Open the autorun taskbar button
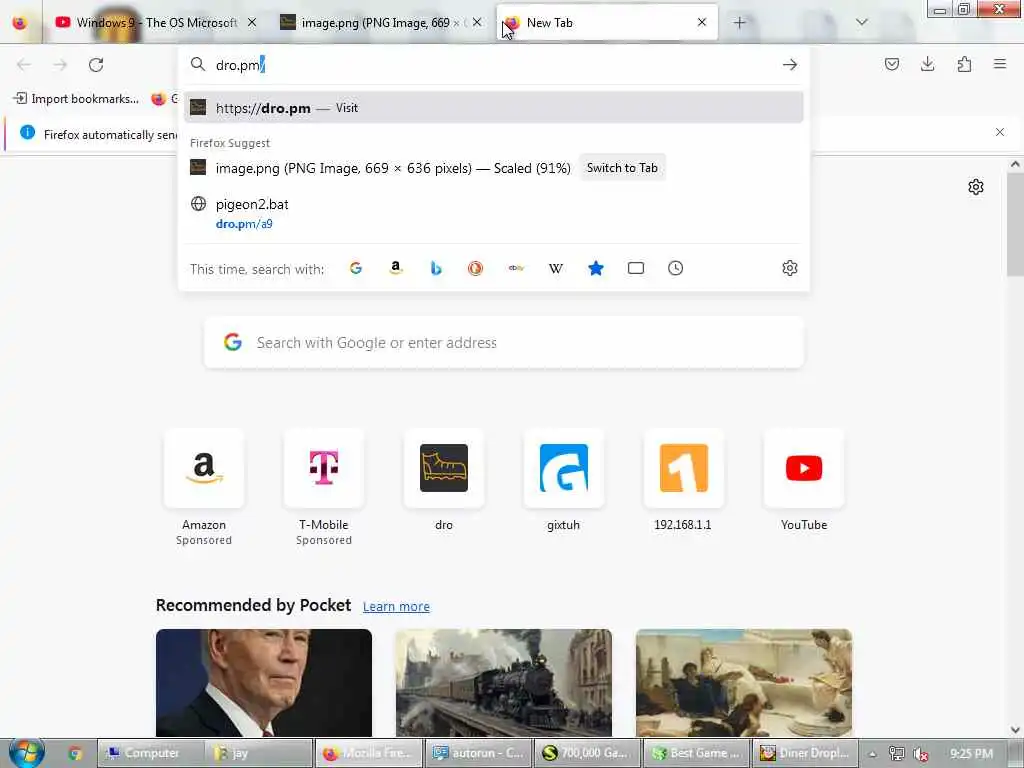This screenshot has width=1024, height=768. pyautogui.click(x=478, y=754)
